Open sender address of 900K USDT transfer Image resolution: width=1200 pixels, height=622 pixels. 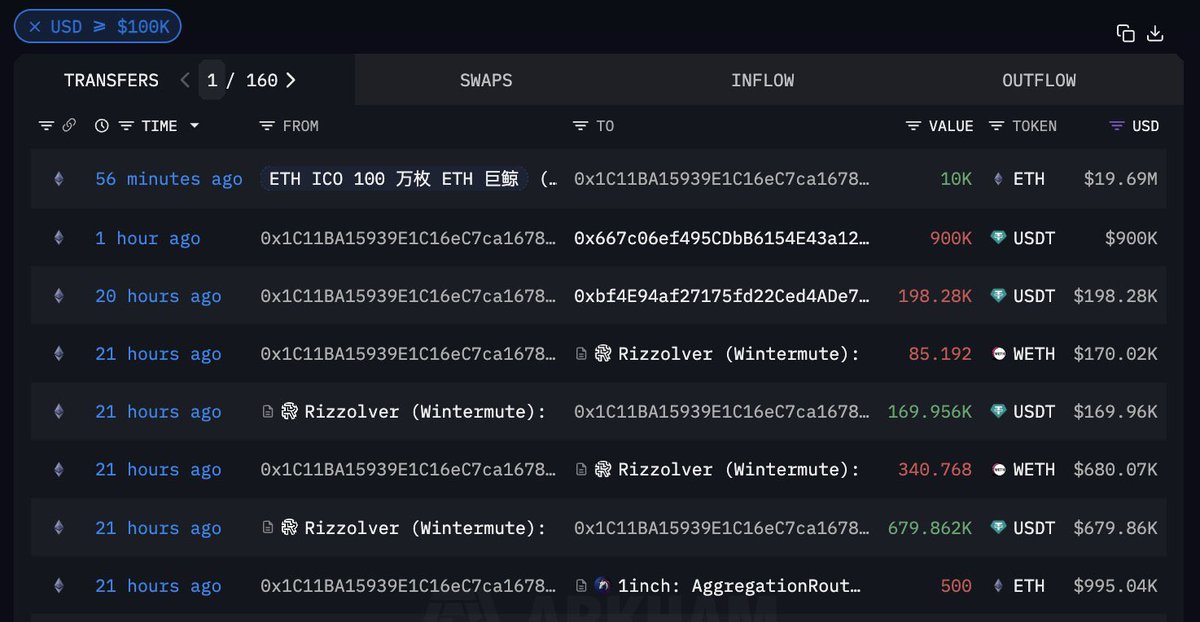[x=408, y=238]
